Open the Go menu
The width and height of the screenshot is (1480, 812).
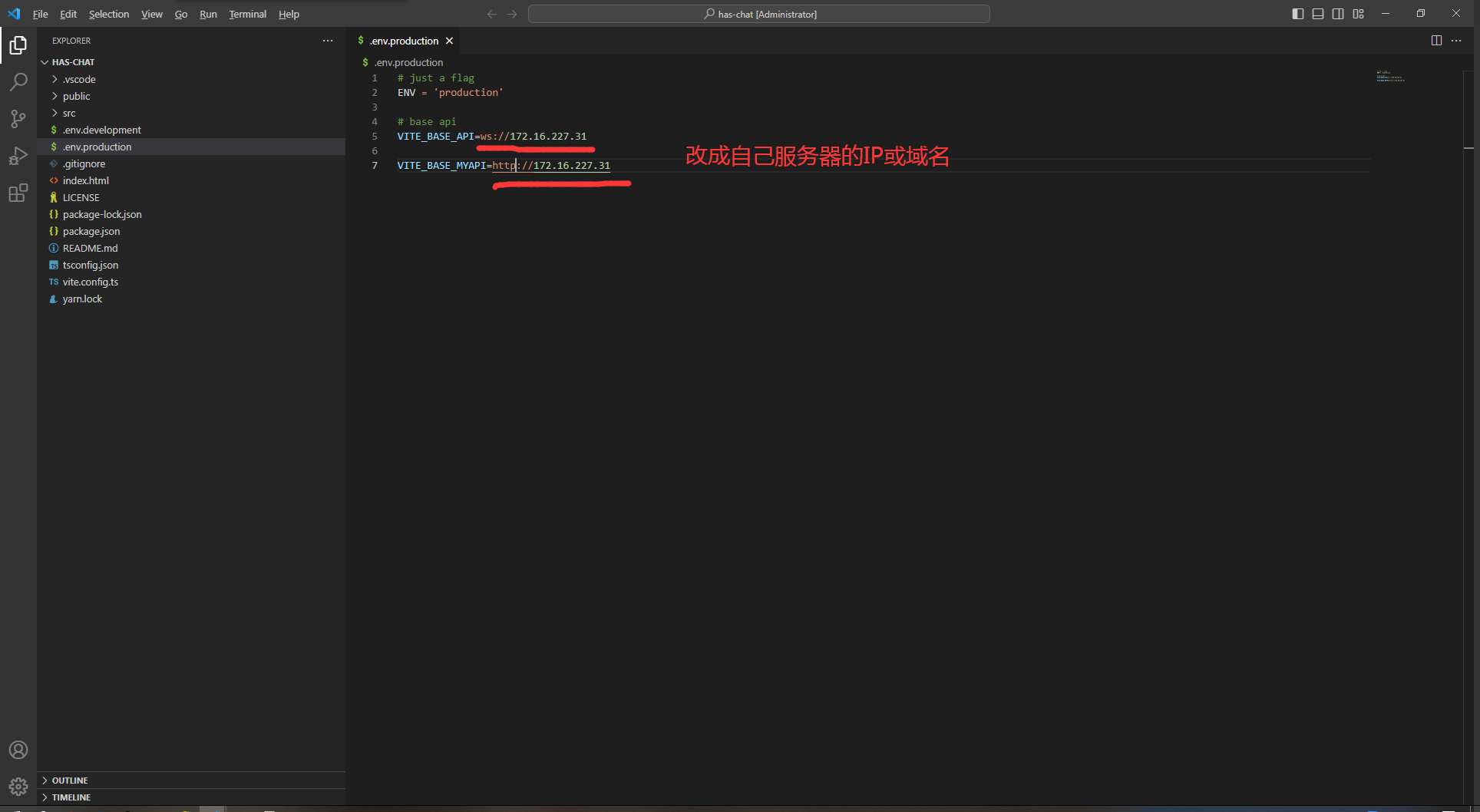tap(181, 14)
